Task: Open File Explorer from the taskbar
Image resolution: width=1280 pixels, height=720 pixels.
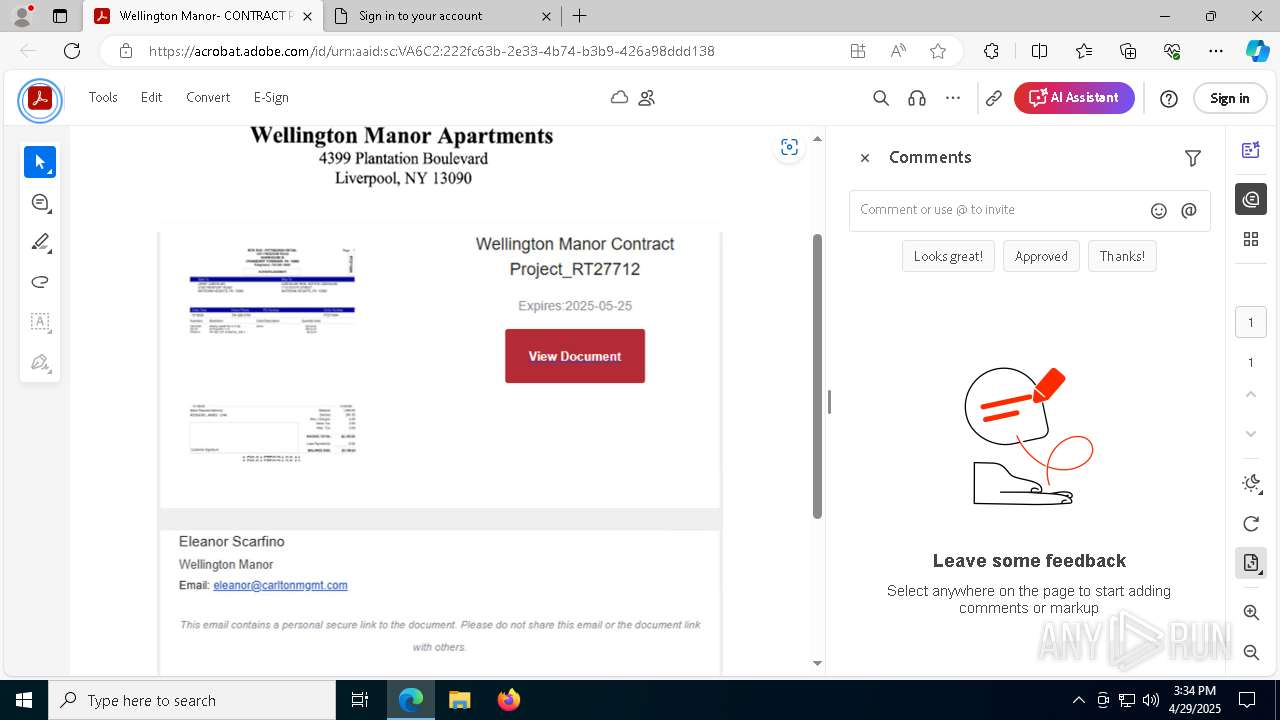Action: click(460, 700)
